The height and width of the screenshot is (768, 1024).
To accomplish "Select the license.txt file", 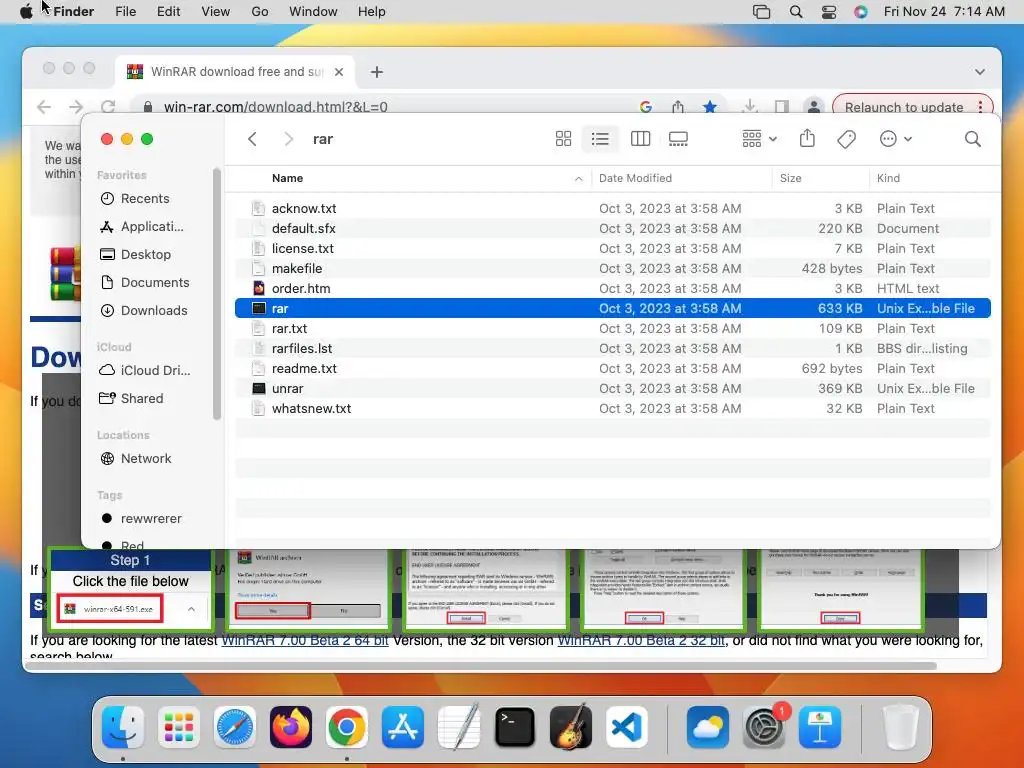I will [x=613, y=248].
